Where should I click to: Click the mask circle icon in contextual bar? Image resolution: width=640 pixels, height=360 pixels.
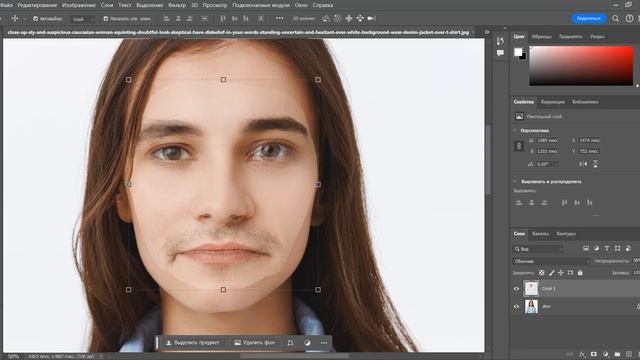307,343
